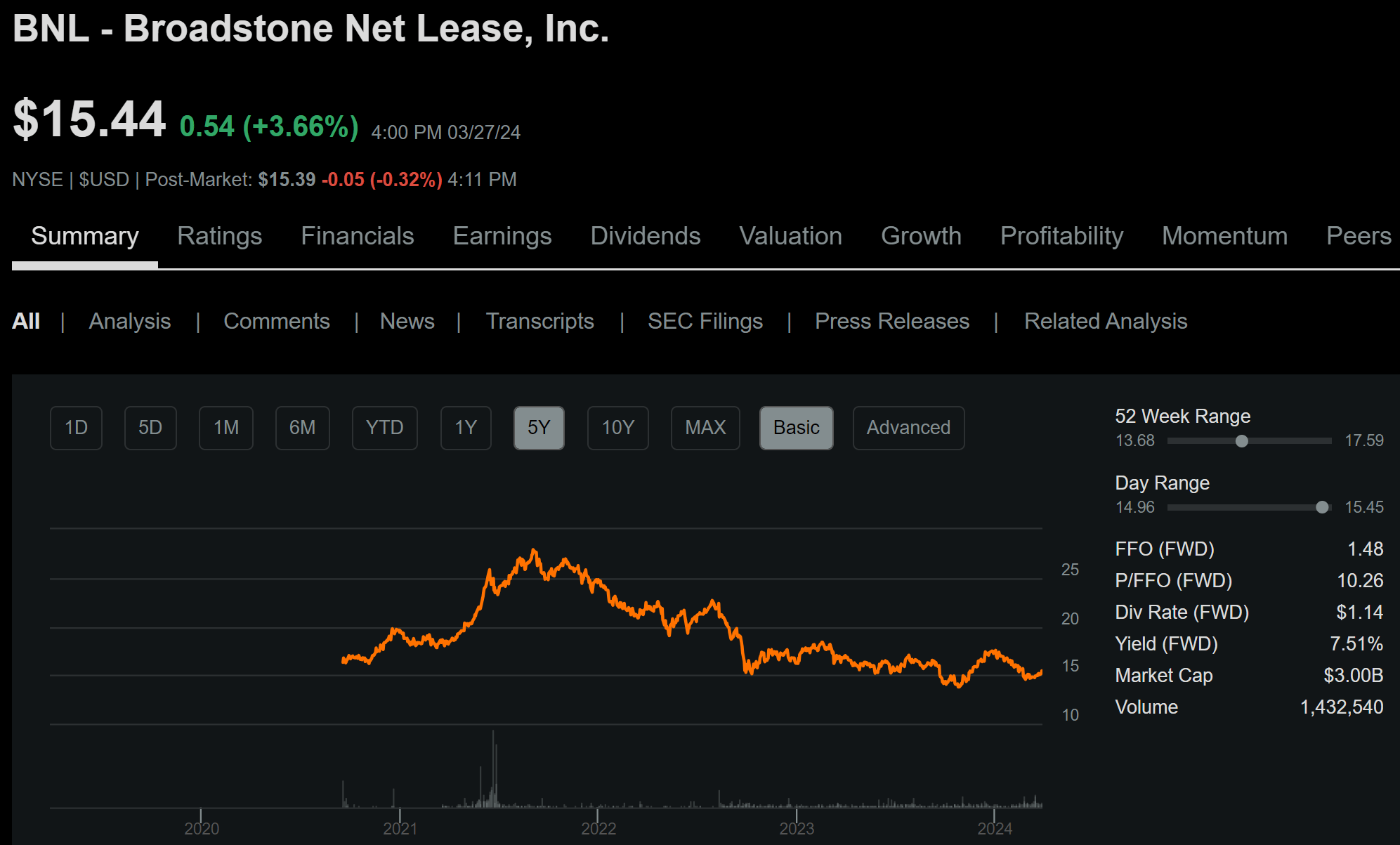The image size is (1400, 845).
Task: View the Valuation tab
Action: [790, 236]
